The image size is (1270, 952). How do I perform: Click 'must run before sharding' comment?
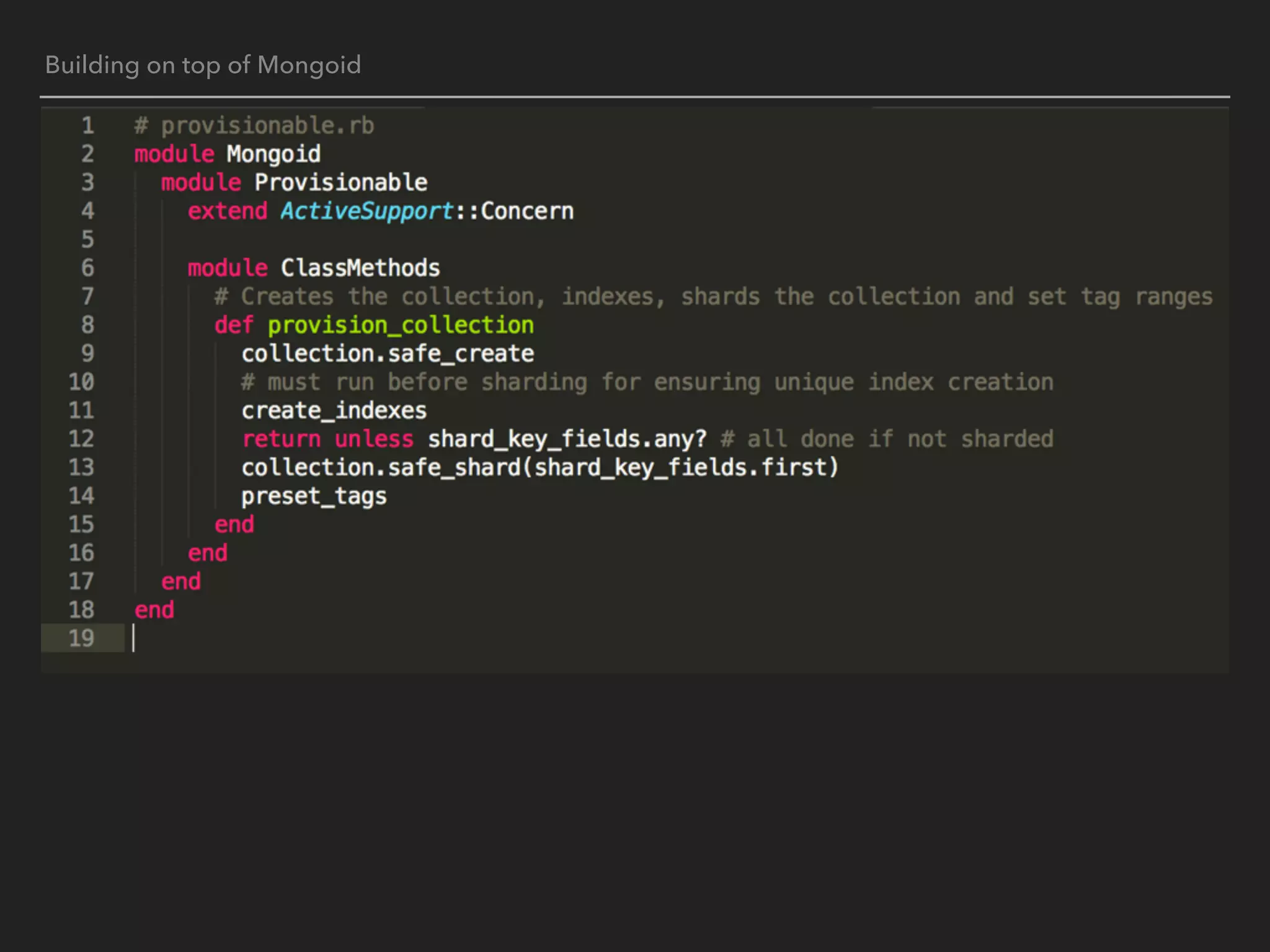[647, 382]
